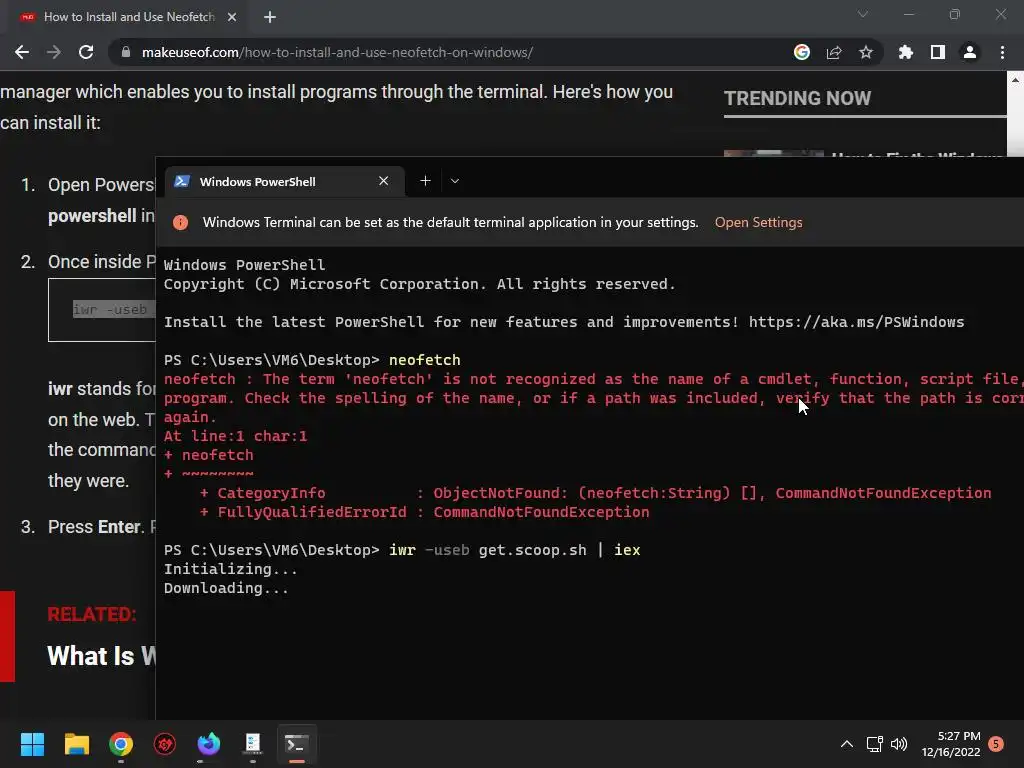Image resolution: width=1024 pixels, height=768 pixels.
Task: Click the lock icon in address bar
Action: point(126,52)
